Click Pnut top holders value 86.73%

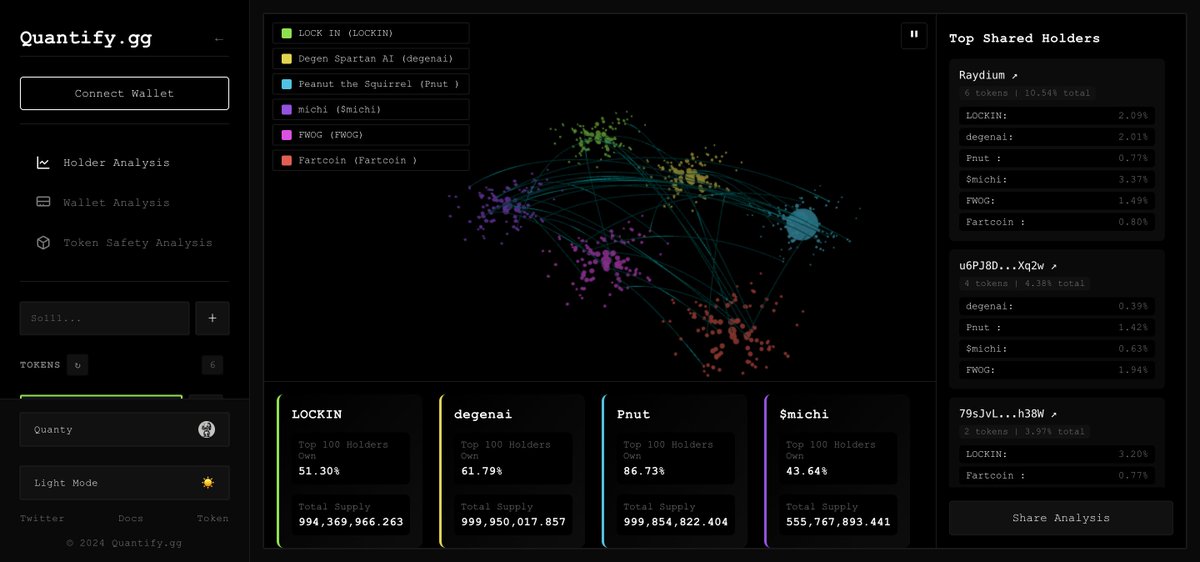[x=645, y=471]
